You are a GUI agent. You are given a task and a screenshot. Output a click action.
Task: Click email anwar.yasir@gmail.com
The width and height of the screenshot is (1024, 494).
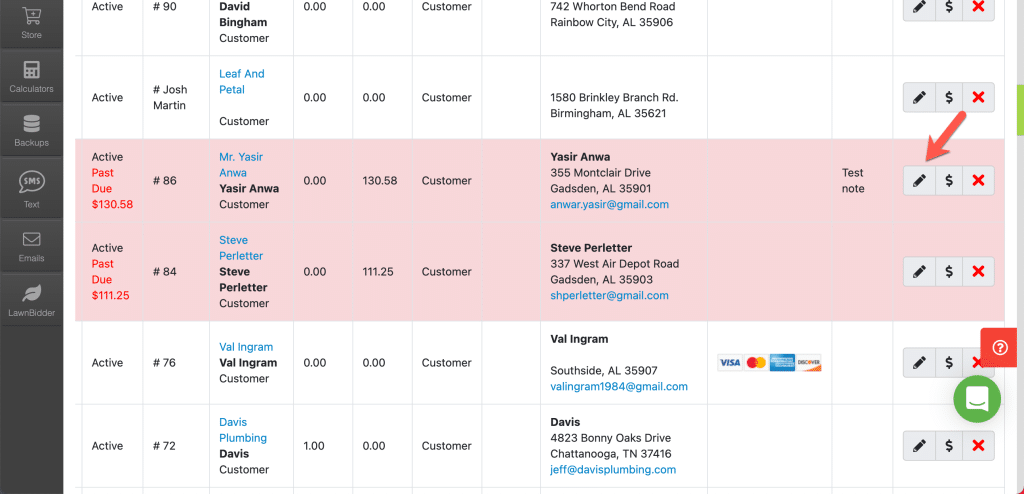[x=609, y=205]
